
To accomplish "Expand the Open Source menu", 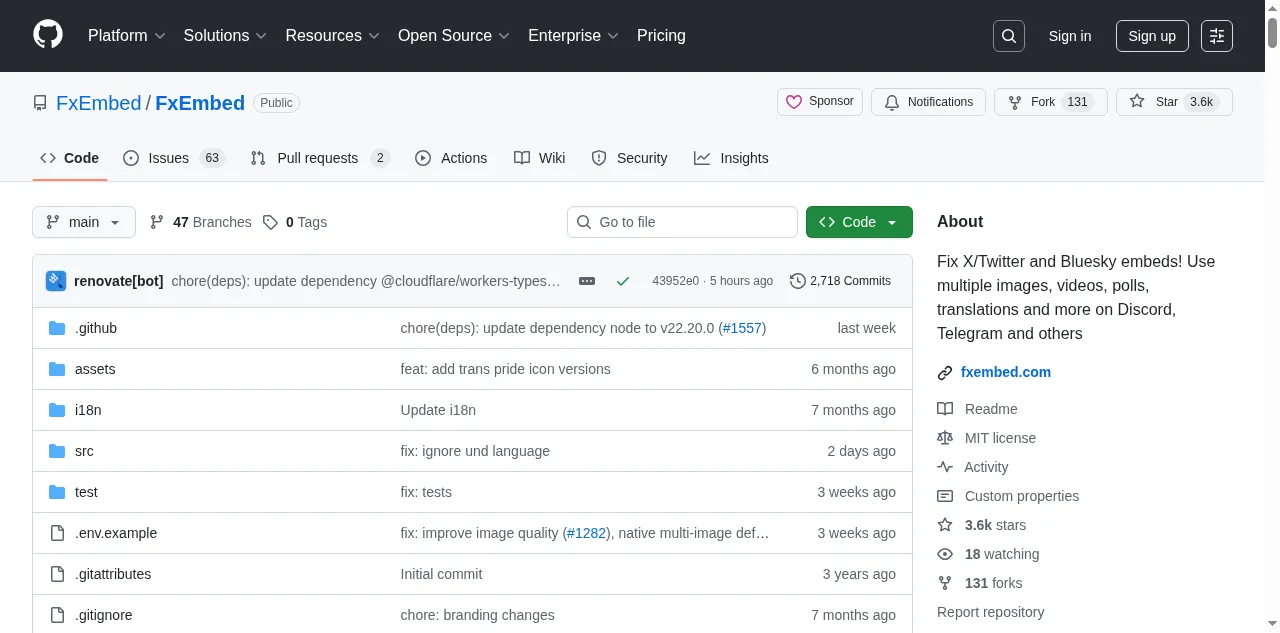I will 454,35.
